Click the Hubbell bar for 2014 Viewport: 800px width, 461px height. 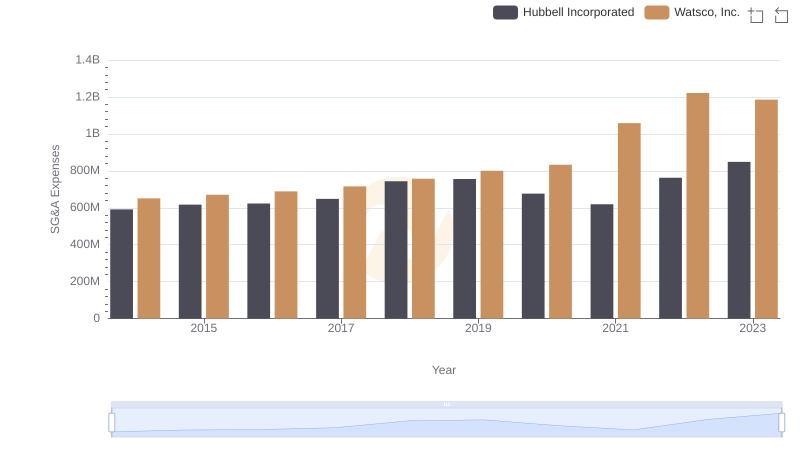(121, 264)
